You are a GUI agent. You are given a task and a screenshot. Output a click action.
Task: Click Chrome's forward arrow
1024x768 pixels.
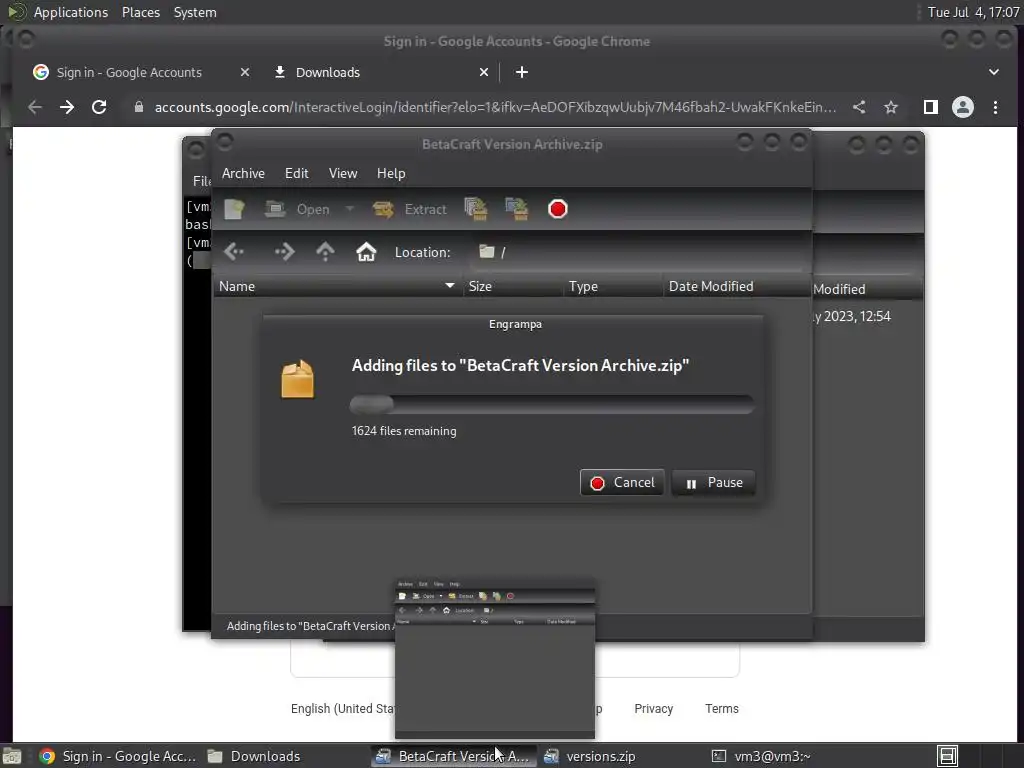[x=67, y=107]
